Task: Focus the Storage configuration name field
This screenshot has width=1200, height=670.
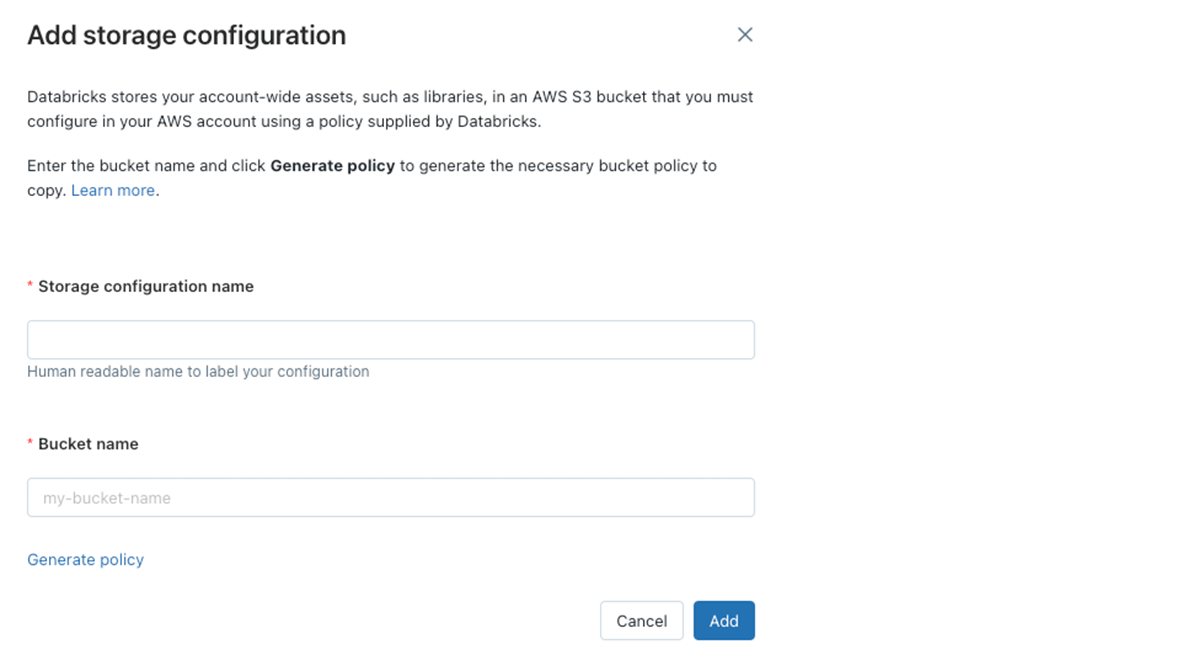Action: pos(390,340)
